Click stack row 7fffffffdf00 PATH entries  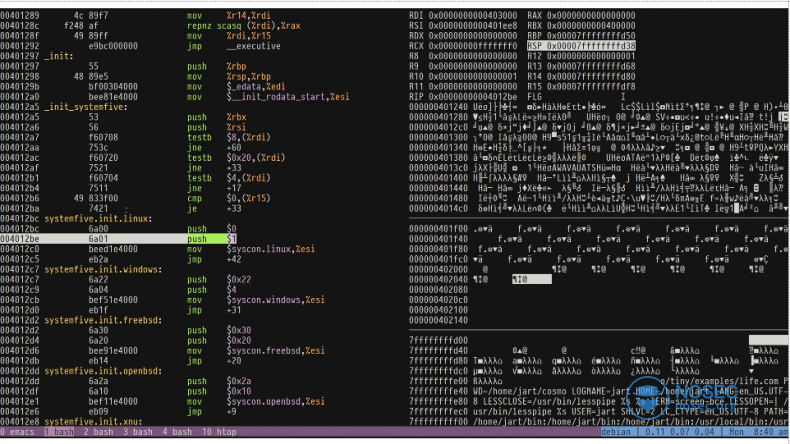click(599, 422)
